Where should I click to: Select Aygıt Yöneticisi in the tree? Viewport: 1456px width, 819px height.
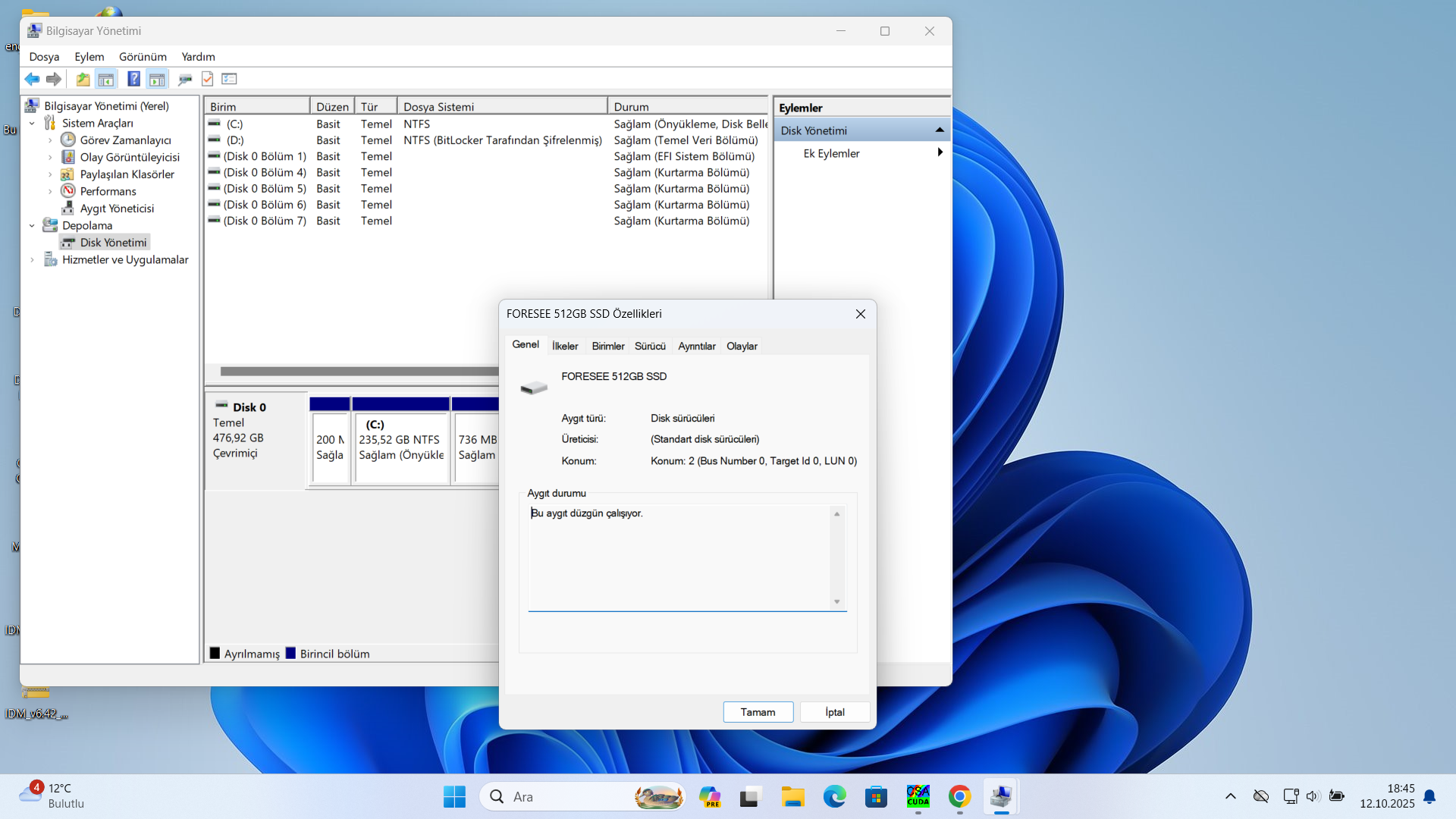point(117,209)
